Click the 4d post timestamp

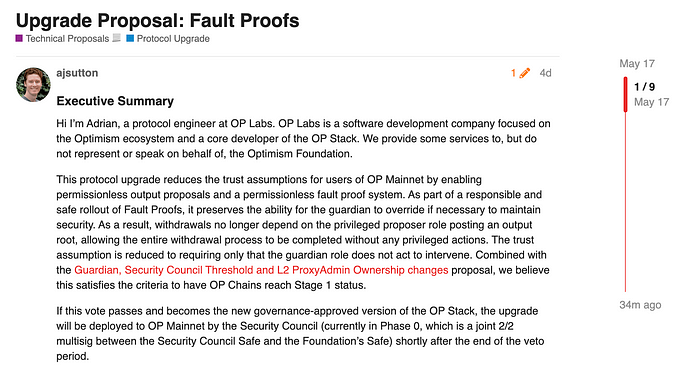546,73
